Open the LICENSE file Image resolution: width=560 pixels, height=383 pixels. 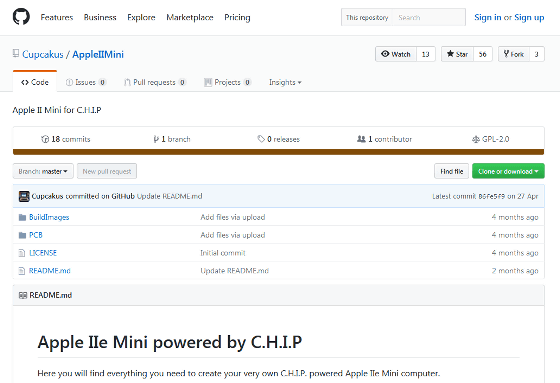(43, 253)
